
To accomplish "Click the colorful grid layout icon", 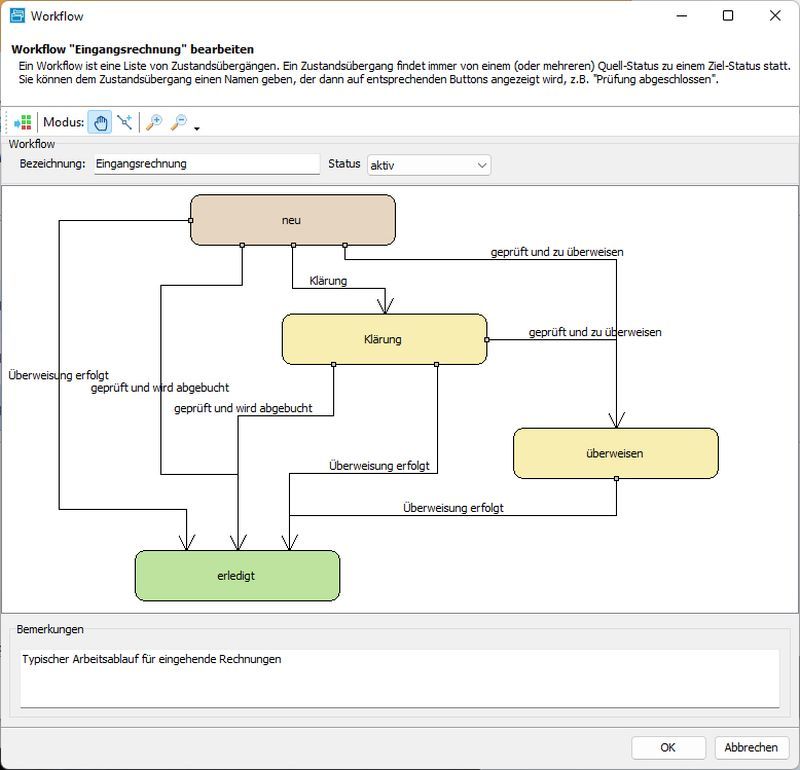I will pos(23,122).
